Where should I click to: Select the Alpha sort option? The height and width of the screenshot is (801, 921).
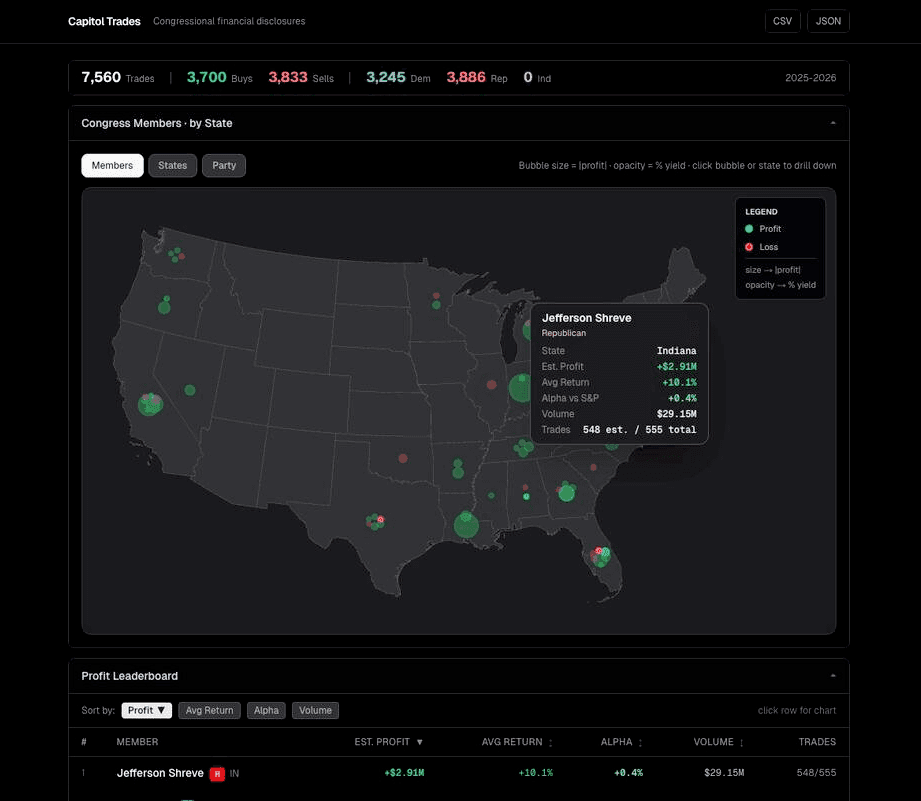click(x=266, y=710)
